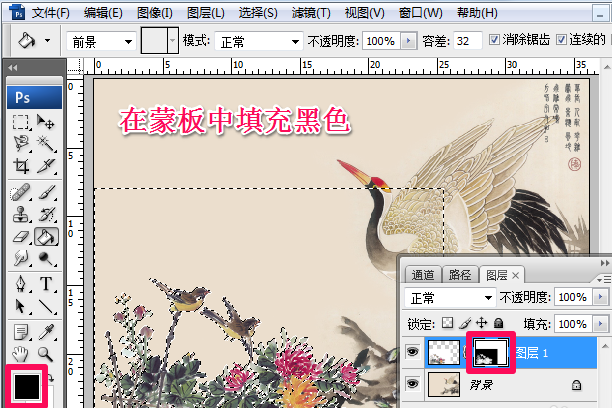Hide 图层 1 with its eye icon
612x408 pixels.
(x=412, y=352)
